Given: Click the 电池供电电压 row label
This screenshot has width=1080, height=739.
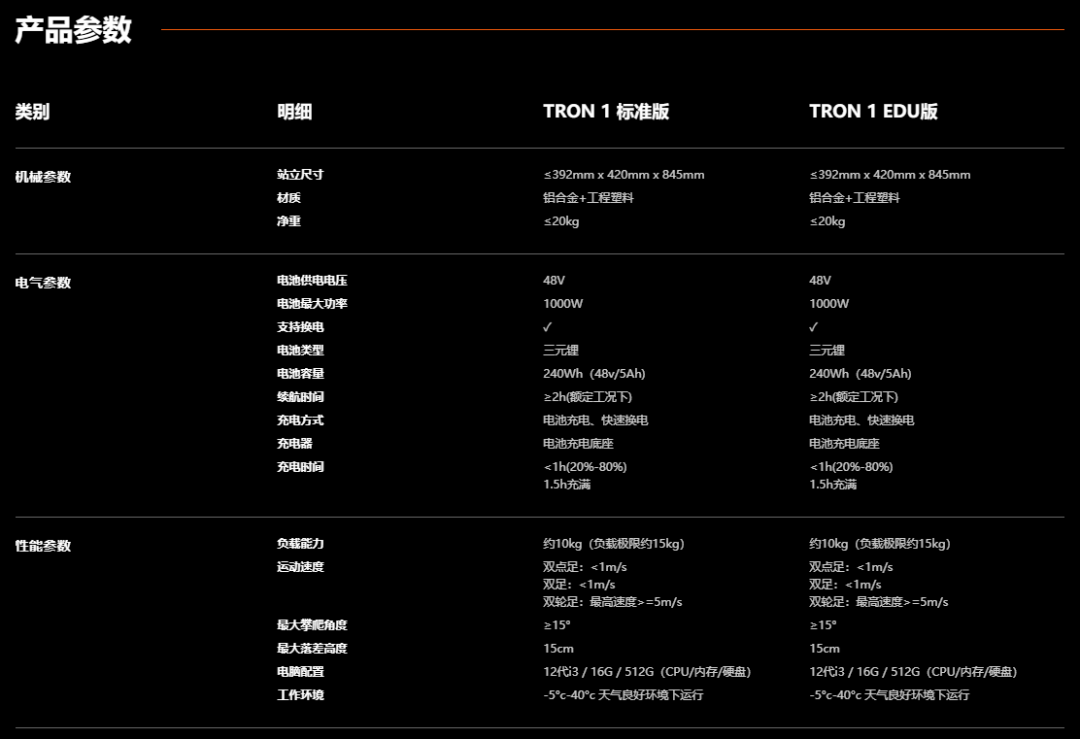Looking at the screenshot, I should click(312, 280).
